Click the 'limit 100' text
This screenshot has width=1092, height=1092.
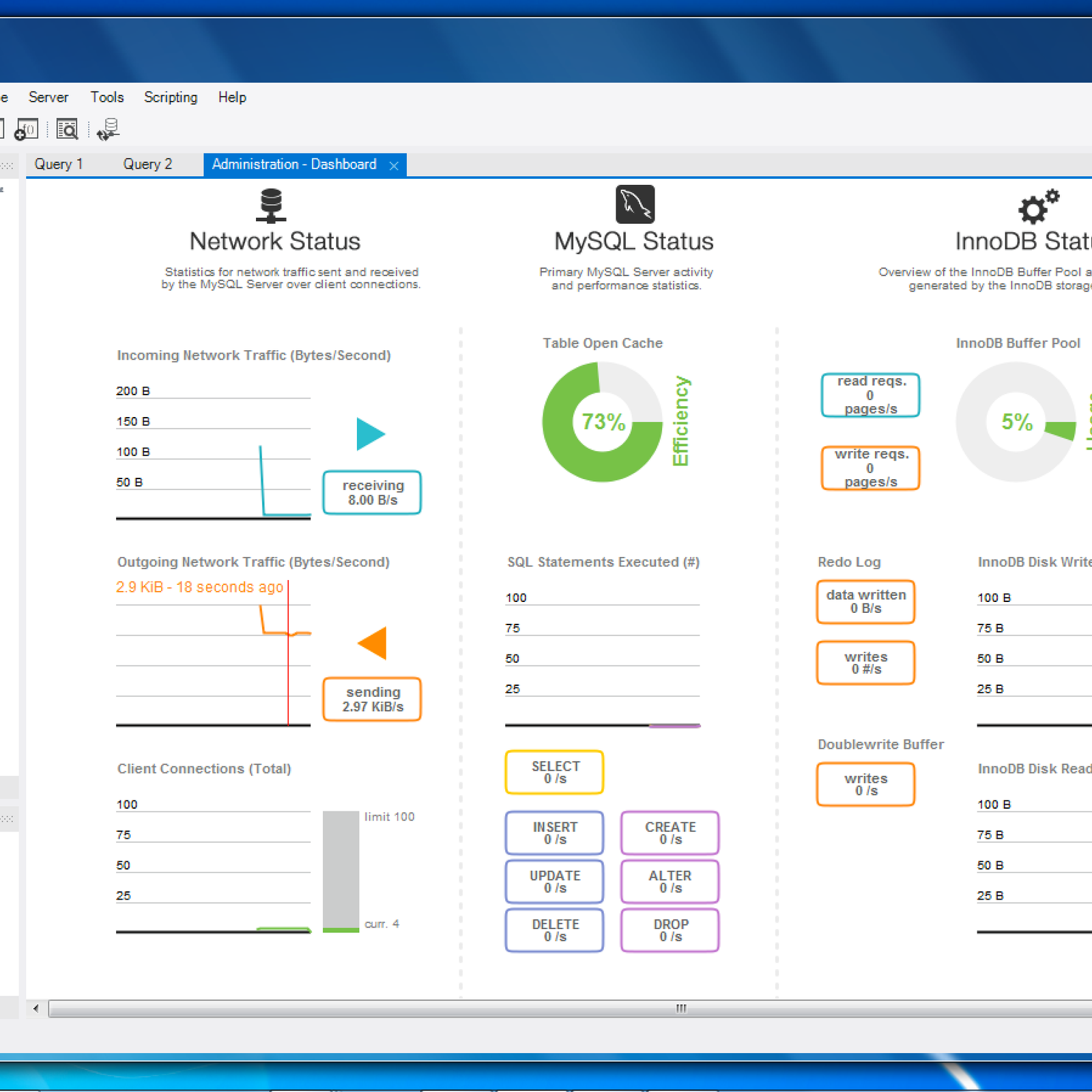(x=389, y=817)
